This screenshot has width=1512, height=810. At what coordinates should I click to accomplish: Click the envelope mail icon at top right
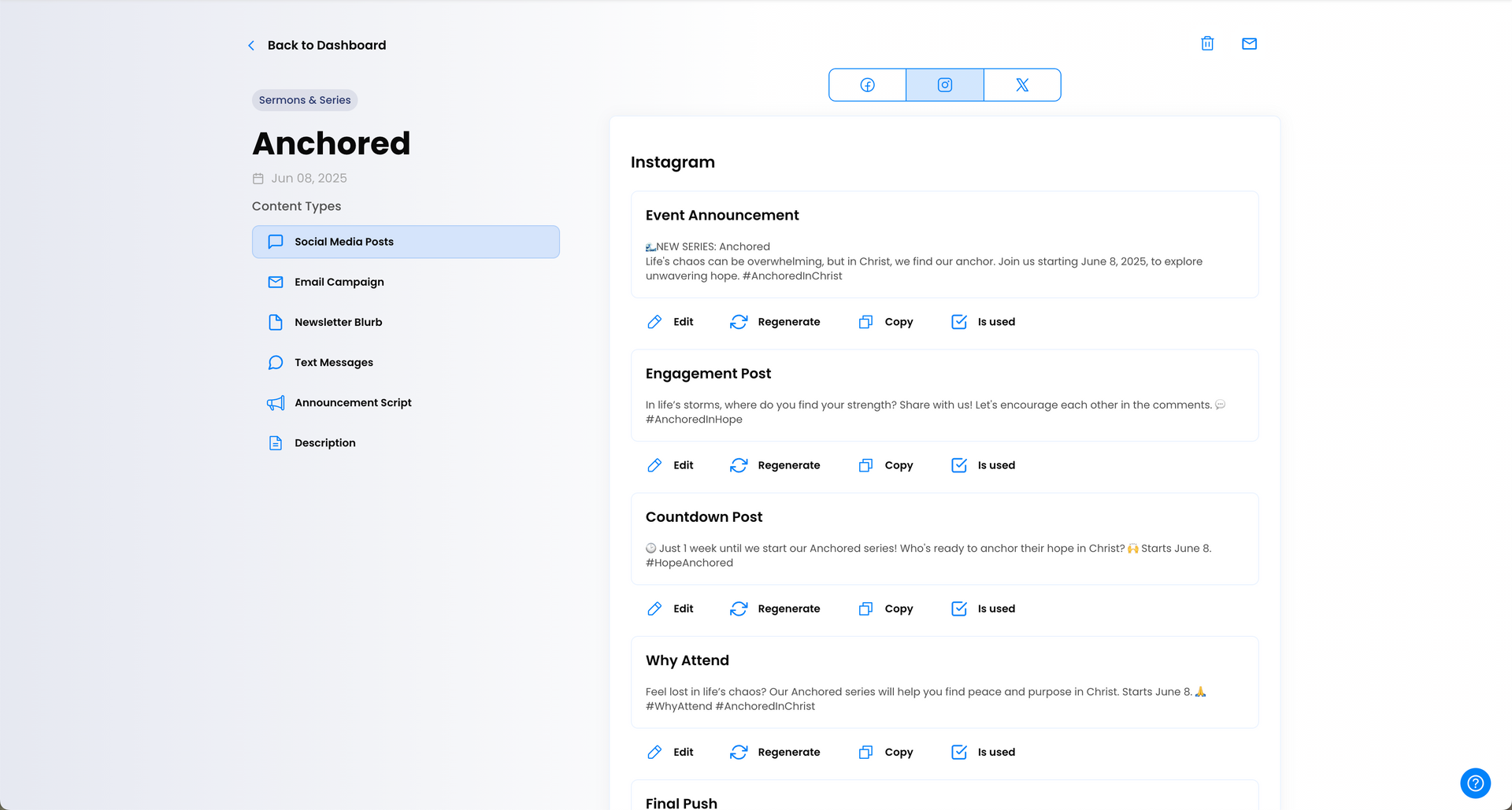click(x=1249, y=43)
